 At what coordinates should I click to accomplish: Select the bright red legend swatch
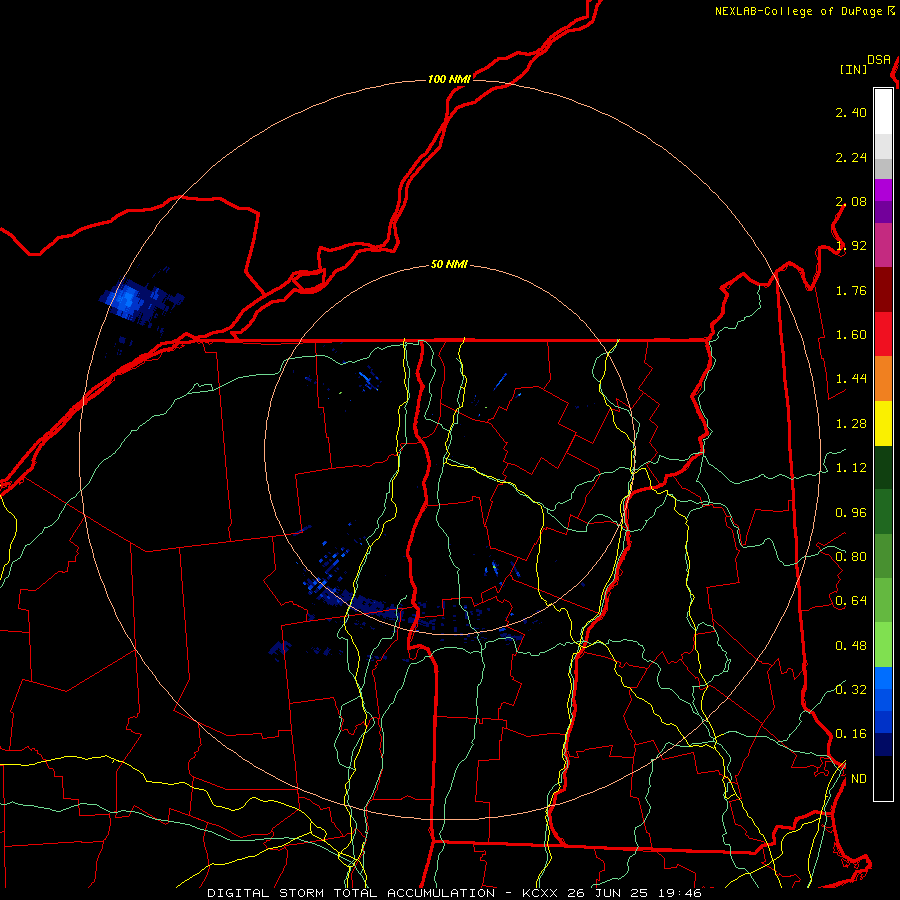click(x=883, y=334)
